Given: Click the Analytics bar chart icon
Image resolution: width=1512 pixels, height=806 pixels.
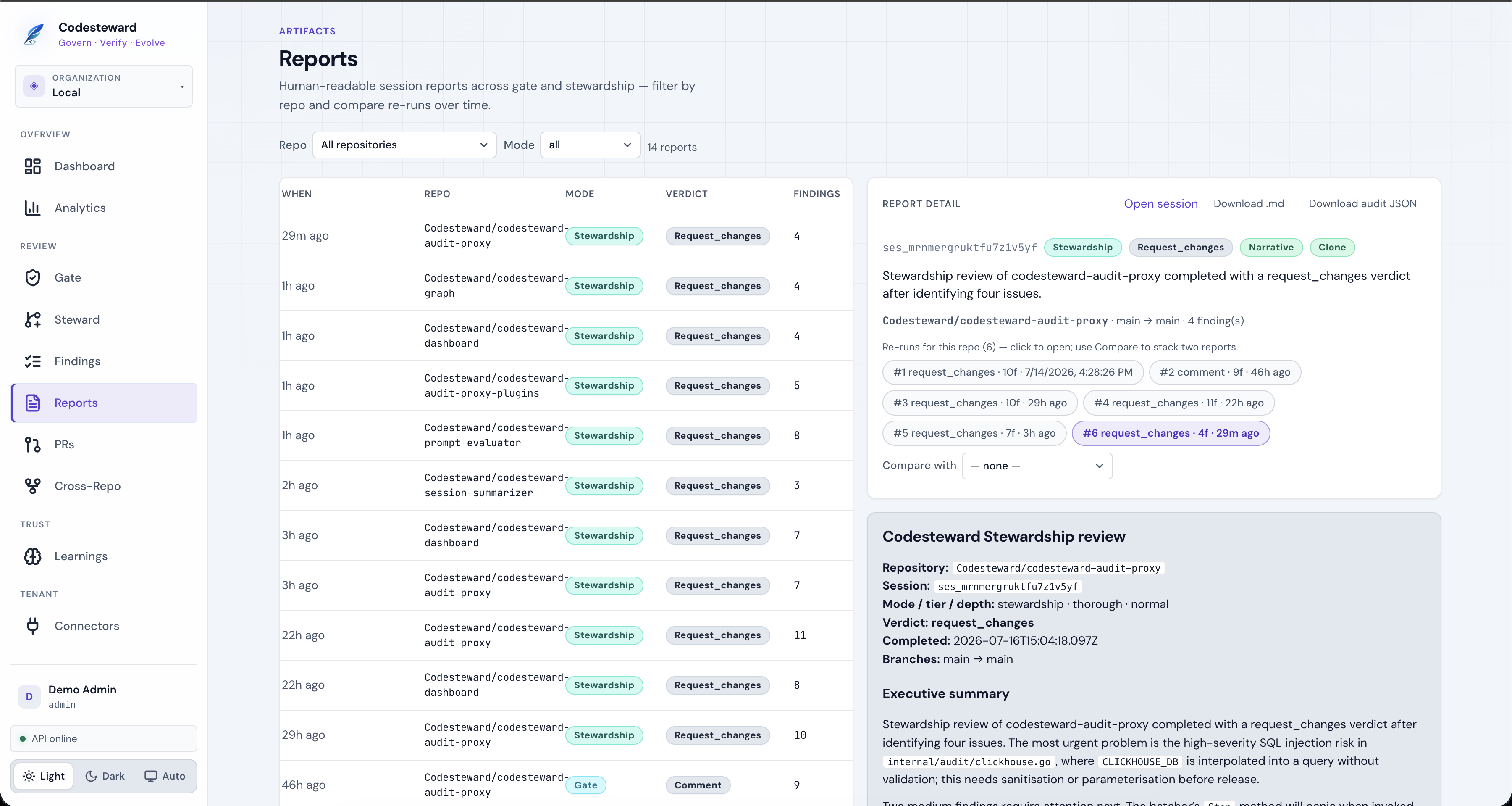Looking at the screenshot, I should (x=33, y=208).
